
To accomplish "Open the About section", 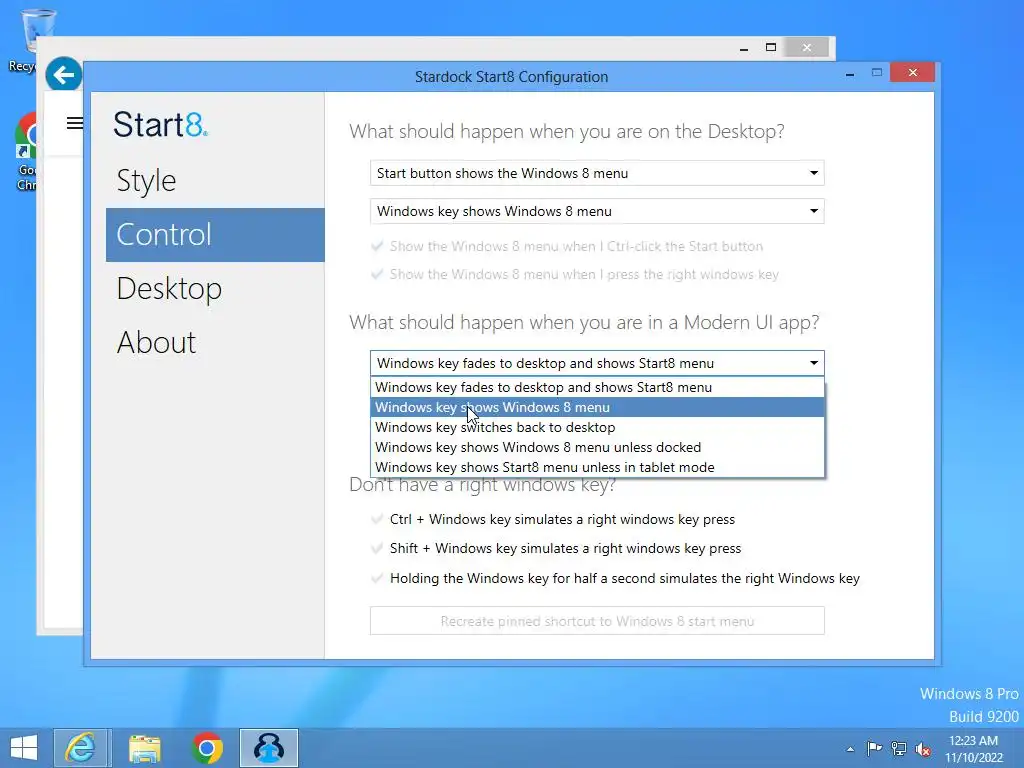I will [x=156, y=342].
